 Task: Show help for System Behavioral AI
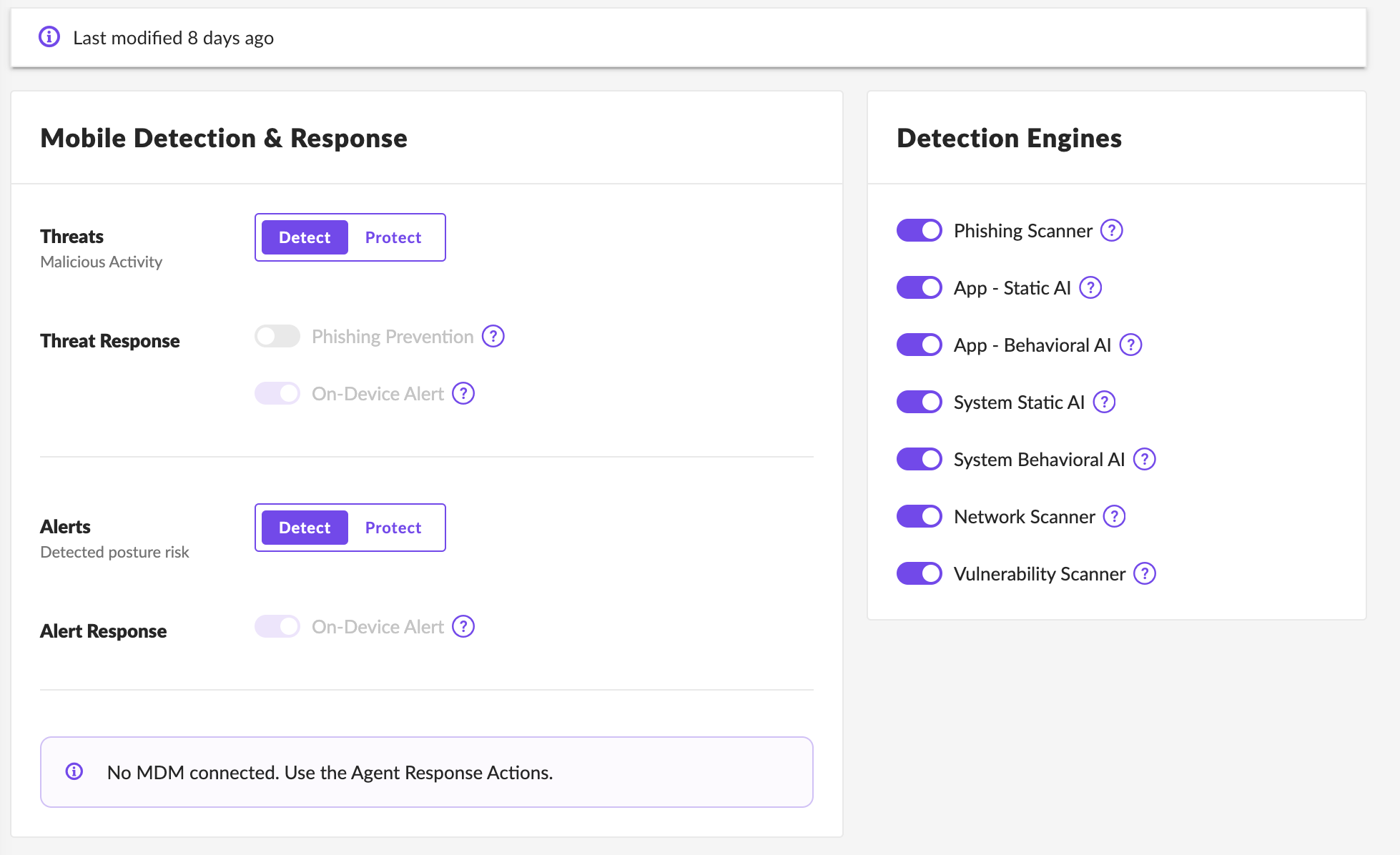pyautogui.click(x=1144, y=460)
